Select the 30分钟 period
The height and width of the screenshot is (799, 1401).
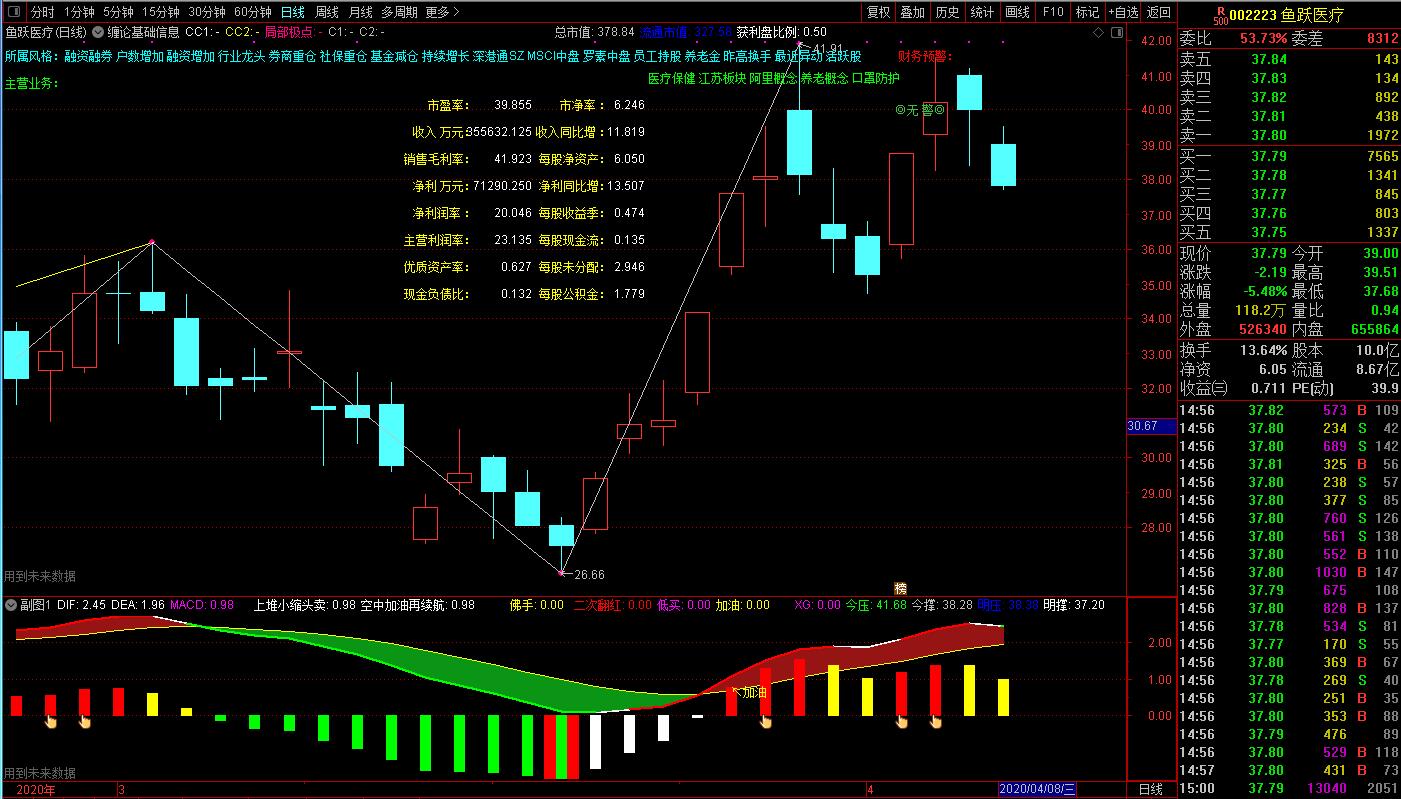pos(207,12)
